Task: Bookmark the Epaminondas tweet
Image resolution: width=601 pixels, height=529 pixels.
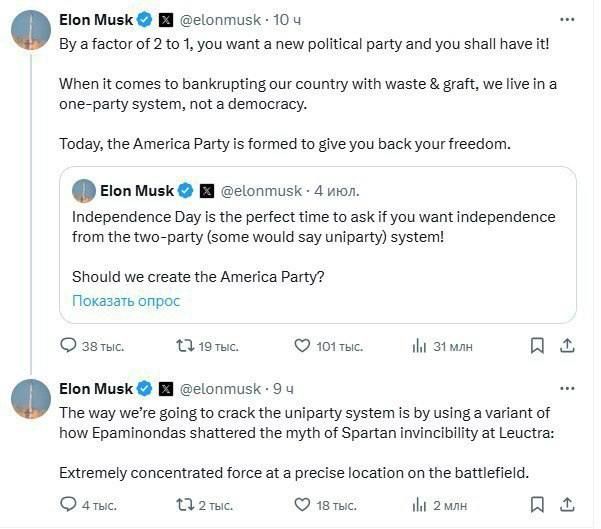Action: click(x=537, y=505)
